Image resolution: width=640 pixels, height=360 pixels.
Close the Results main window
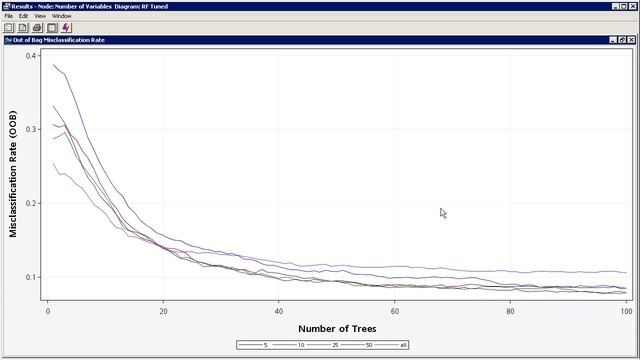click(632, 7)
